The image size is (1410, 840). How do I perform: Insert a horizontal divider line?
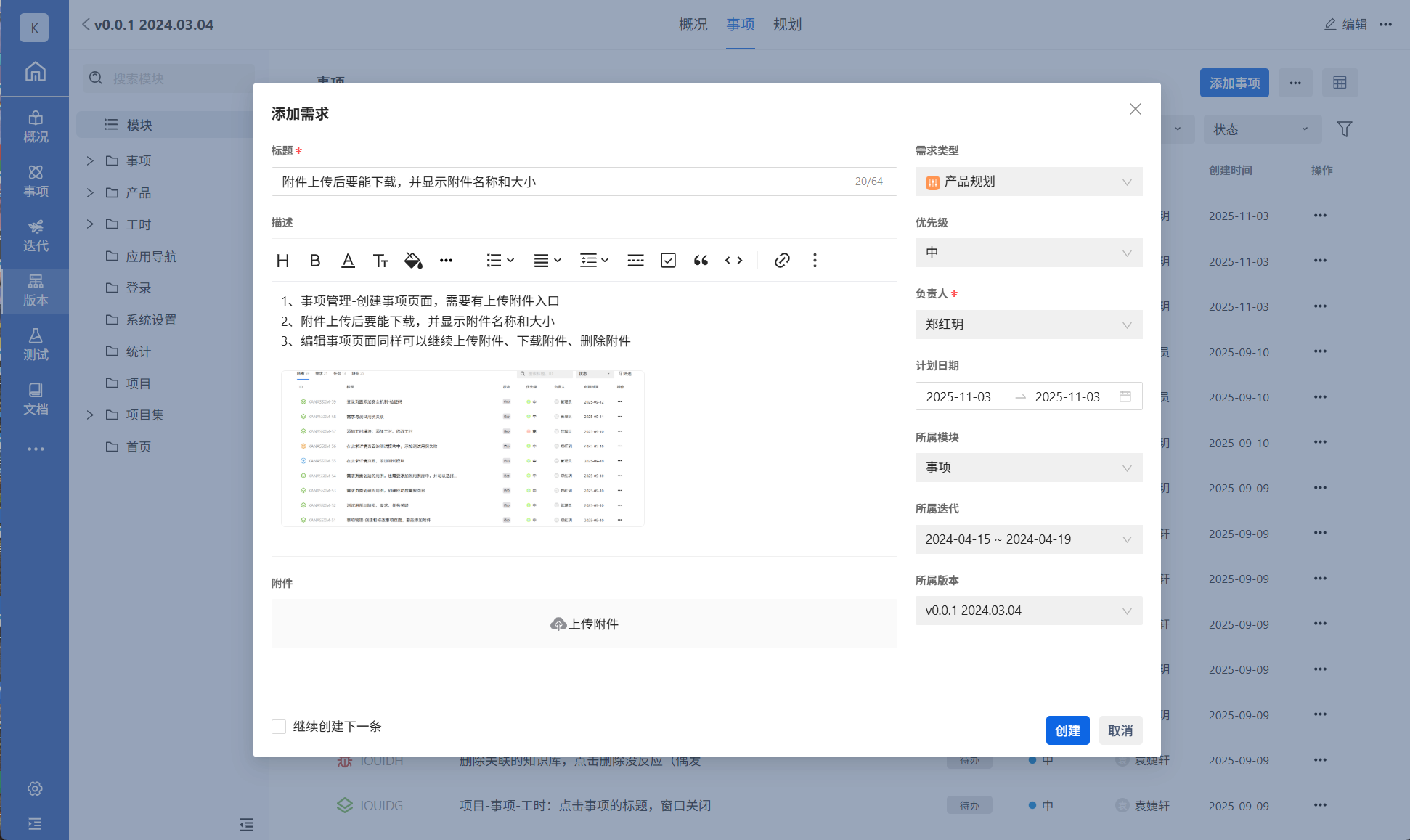click(635, 261)
